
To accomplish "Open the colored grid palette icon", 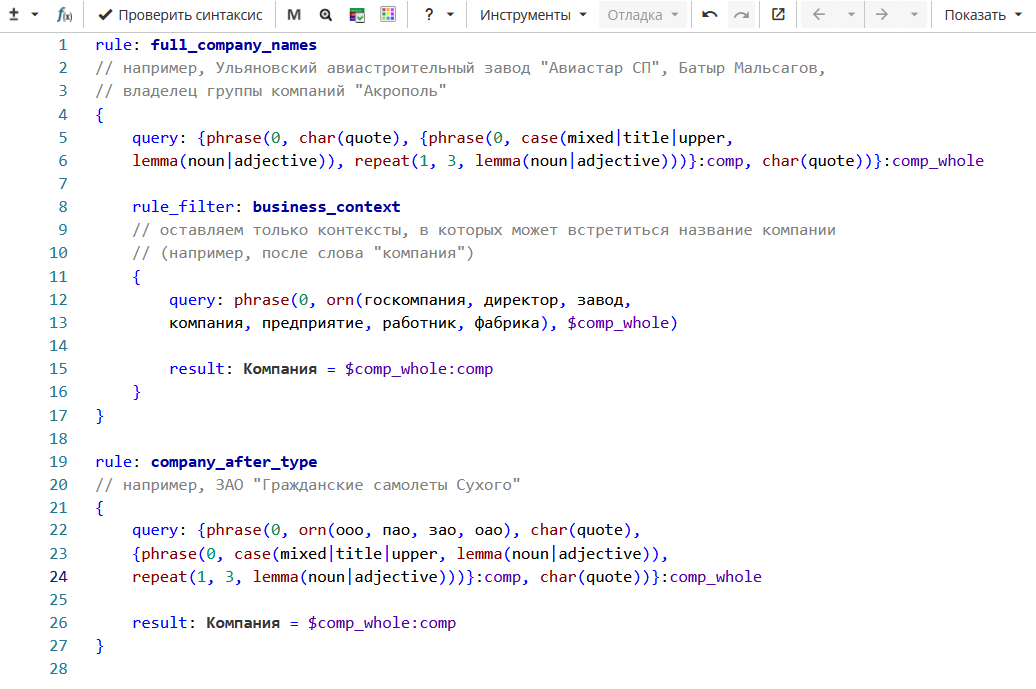I will [388, 14].
